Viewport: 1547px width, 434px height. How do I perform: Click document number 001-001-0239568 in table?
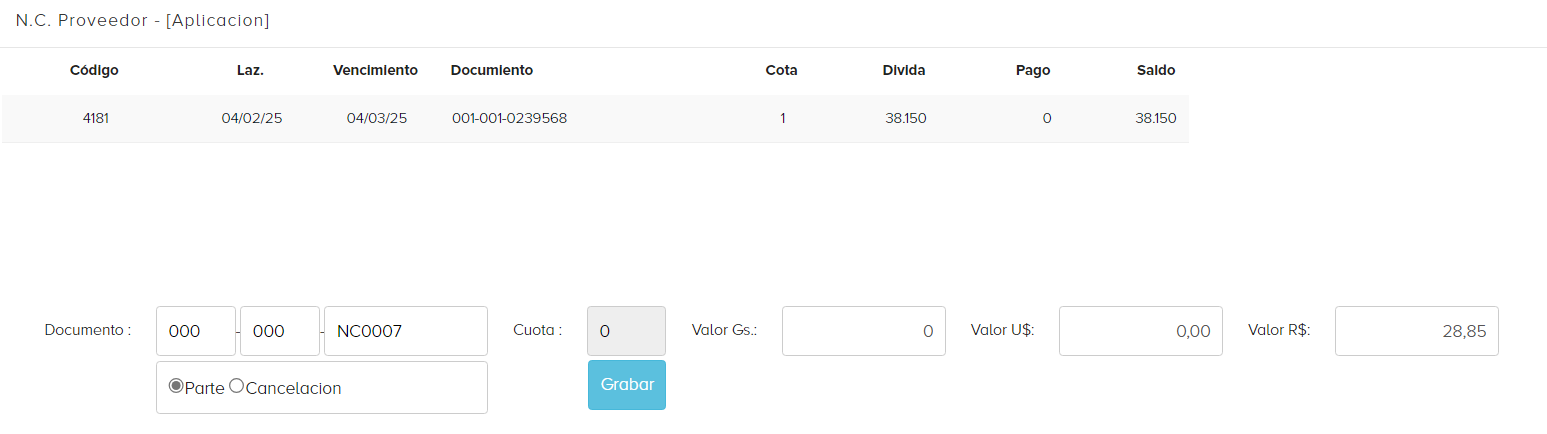(x=509, y=118)
